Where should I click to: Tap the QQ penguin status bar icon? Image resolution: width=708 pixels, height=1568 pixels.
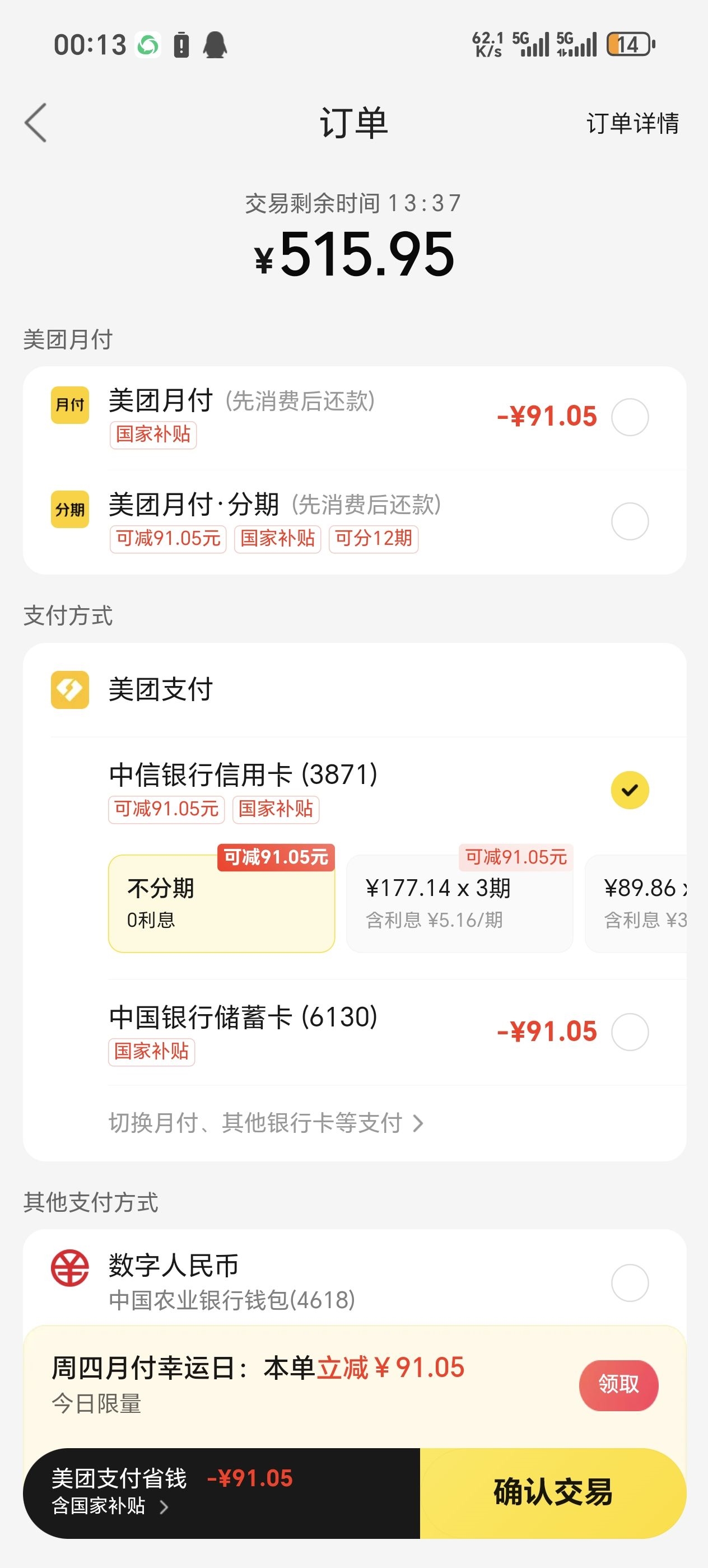(215, 45)
